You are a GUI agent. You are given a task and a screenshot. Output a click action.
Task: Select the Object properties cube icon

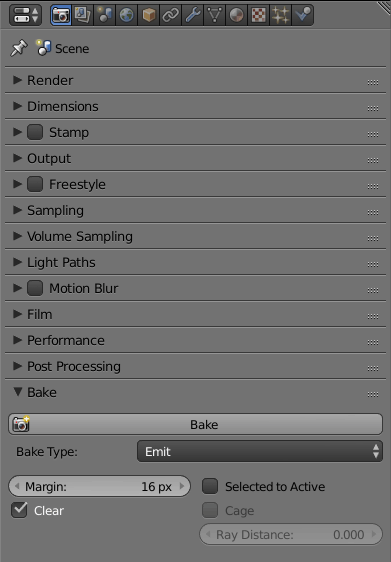(x=149, y=15)
